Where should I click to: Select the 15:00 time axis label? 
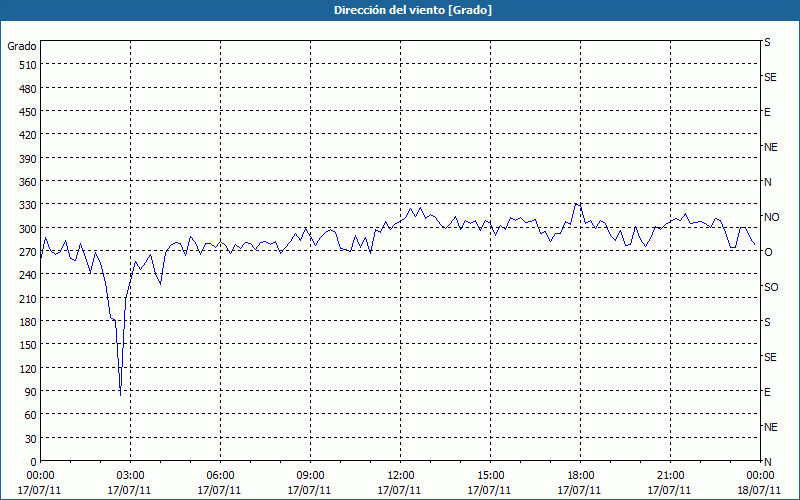[490, 476]
